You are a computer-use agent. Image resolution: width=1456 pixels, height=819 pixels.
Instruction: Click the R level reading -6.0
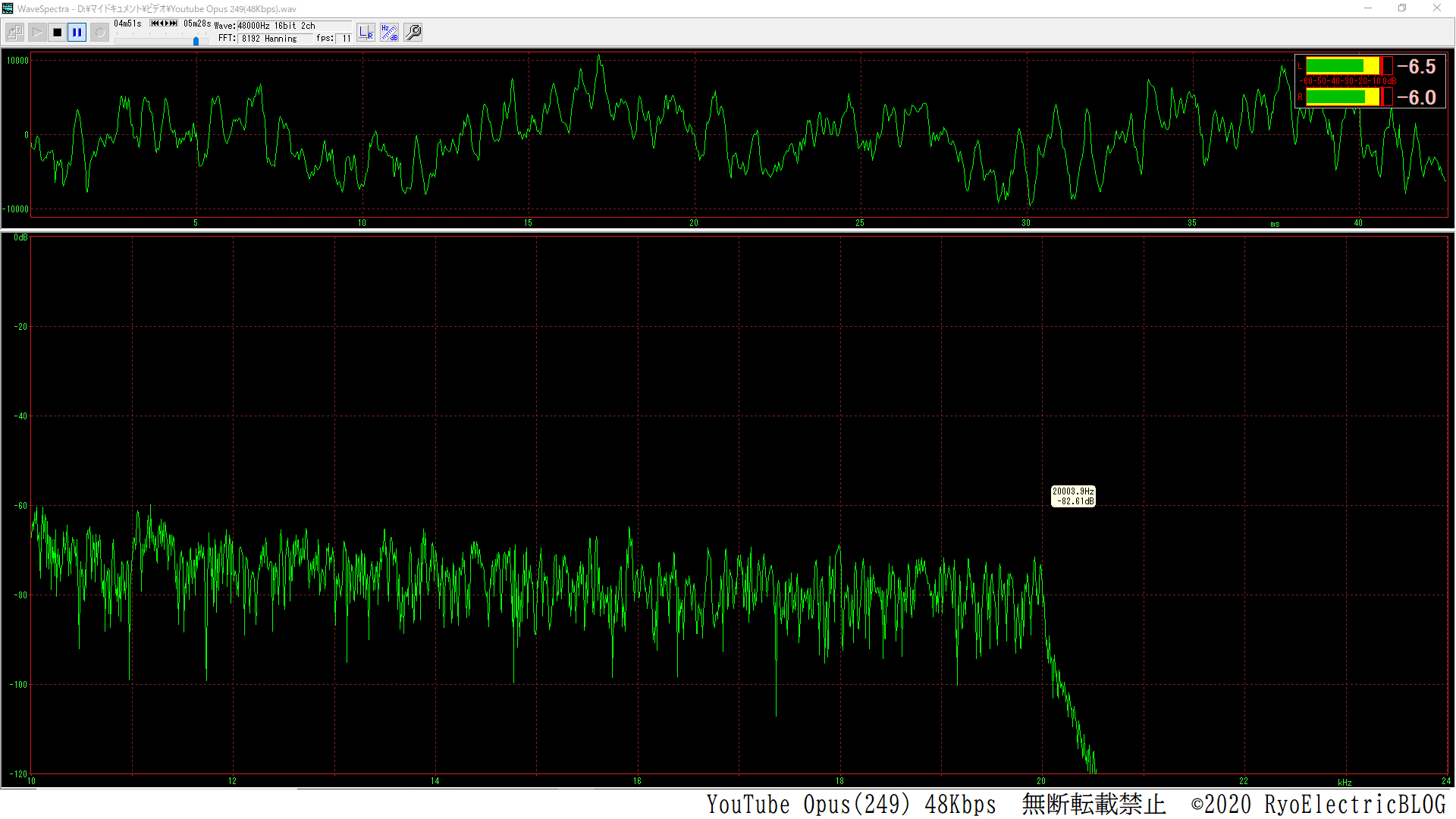point(1417,97)
